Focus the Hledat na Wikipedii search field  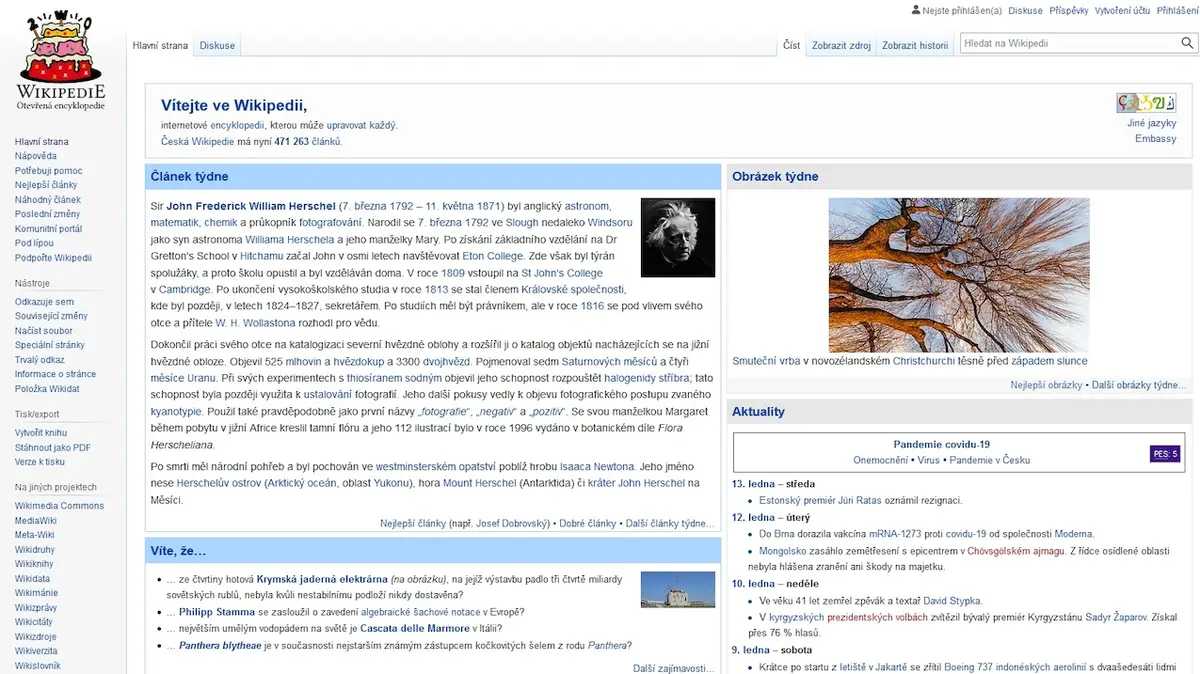(1069, 43)
